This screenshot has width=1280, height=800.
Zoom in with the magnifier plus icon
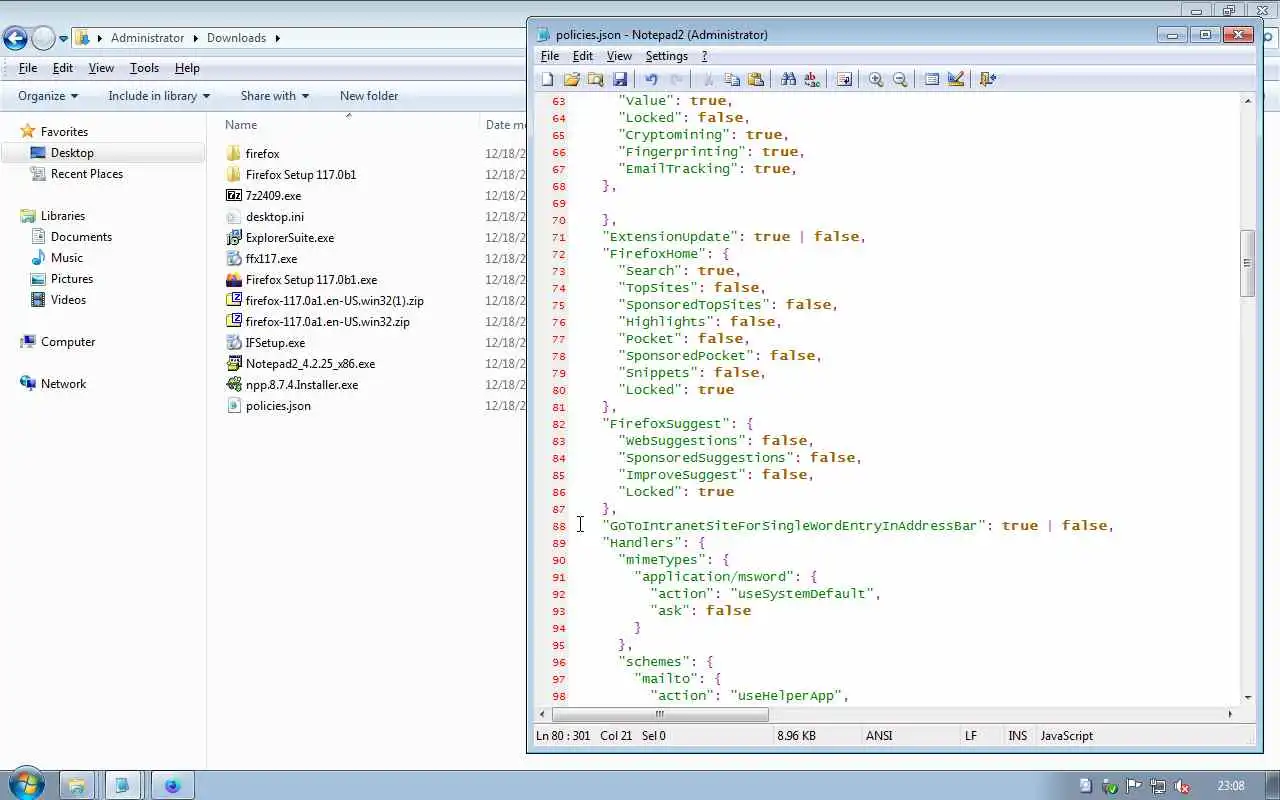(876, 79)
